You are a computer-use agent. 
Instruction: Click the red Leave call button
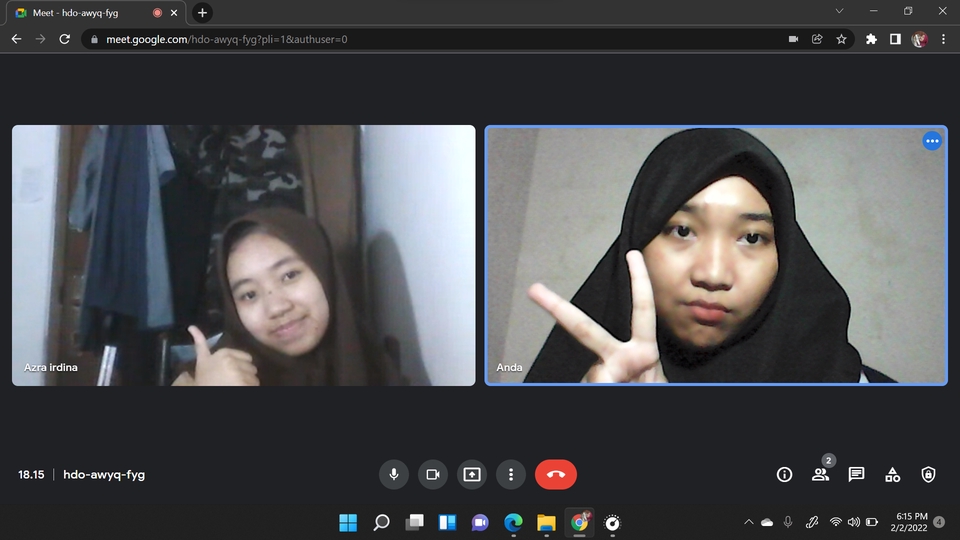(556, 474)
